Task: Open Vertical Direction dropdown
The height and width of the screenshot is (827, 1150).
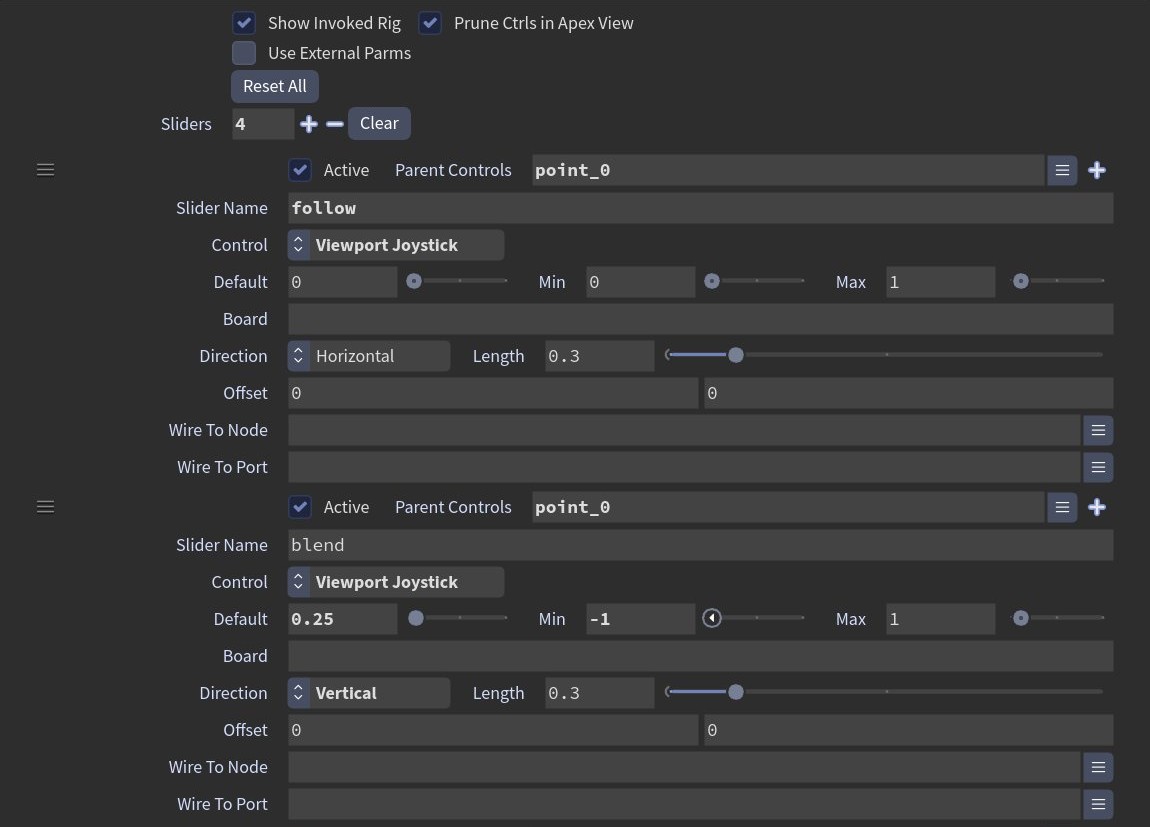Action: coord(369,693)
